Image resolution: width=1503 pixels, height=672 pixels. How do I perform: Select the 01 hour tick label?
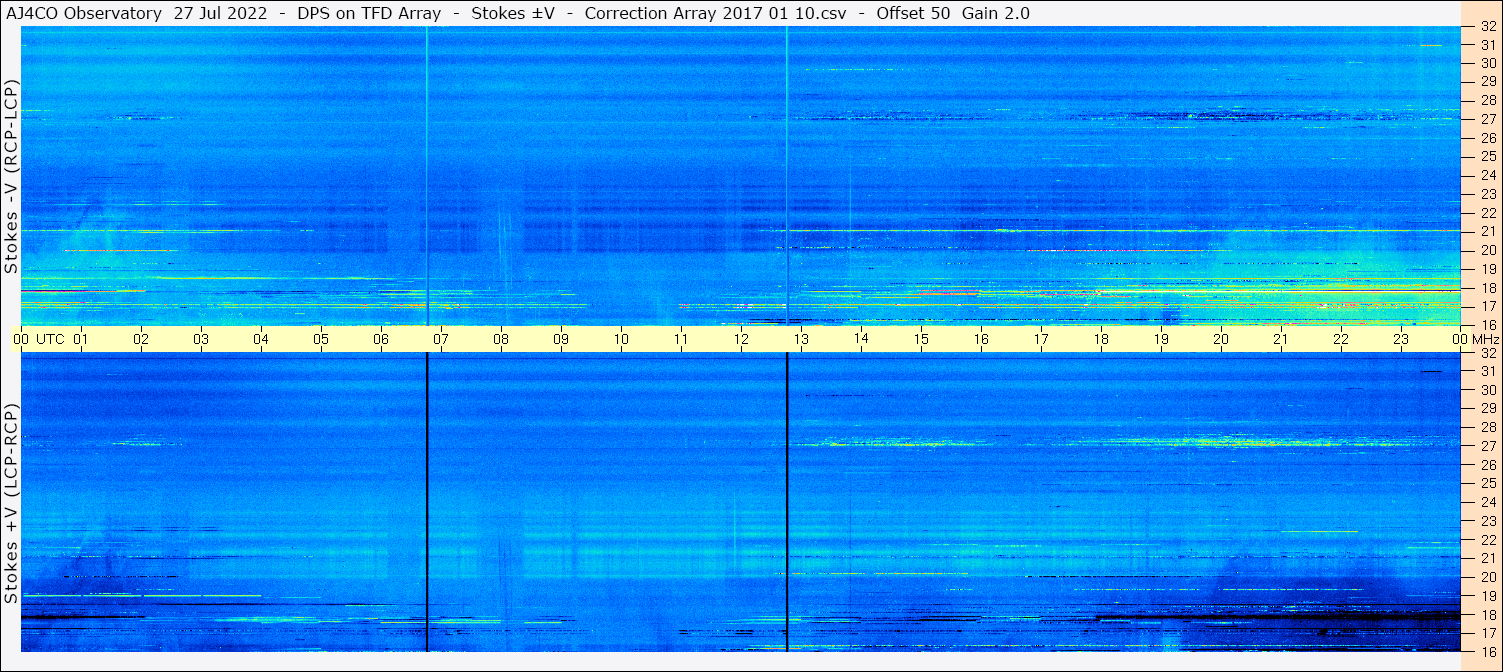coord(81,339)
